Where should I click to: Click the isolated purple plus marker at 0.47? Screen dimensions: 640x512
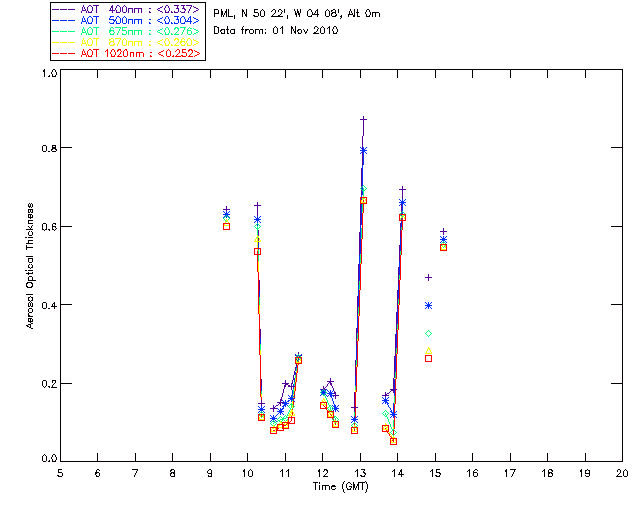click(428, 278)
